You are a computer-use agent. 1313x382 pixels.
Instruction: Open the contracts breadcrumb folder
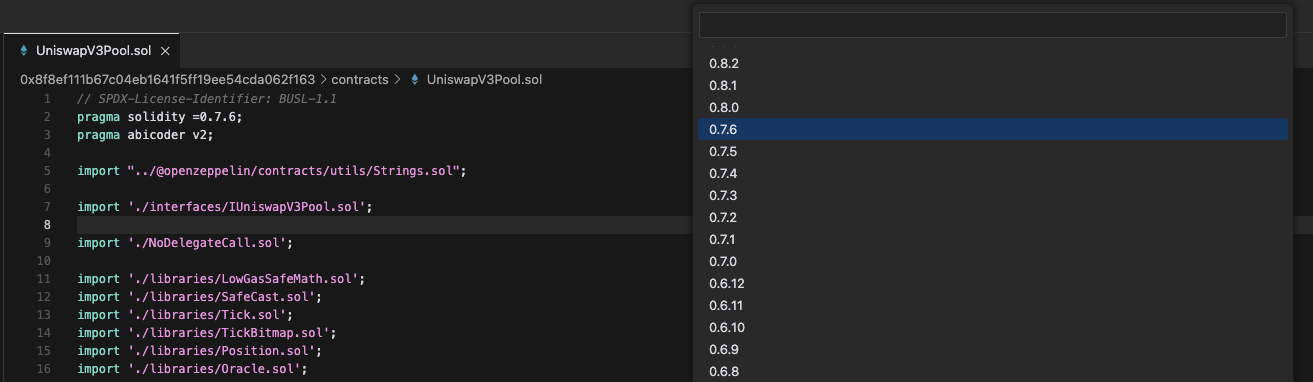tap(360, 79)
